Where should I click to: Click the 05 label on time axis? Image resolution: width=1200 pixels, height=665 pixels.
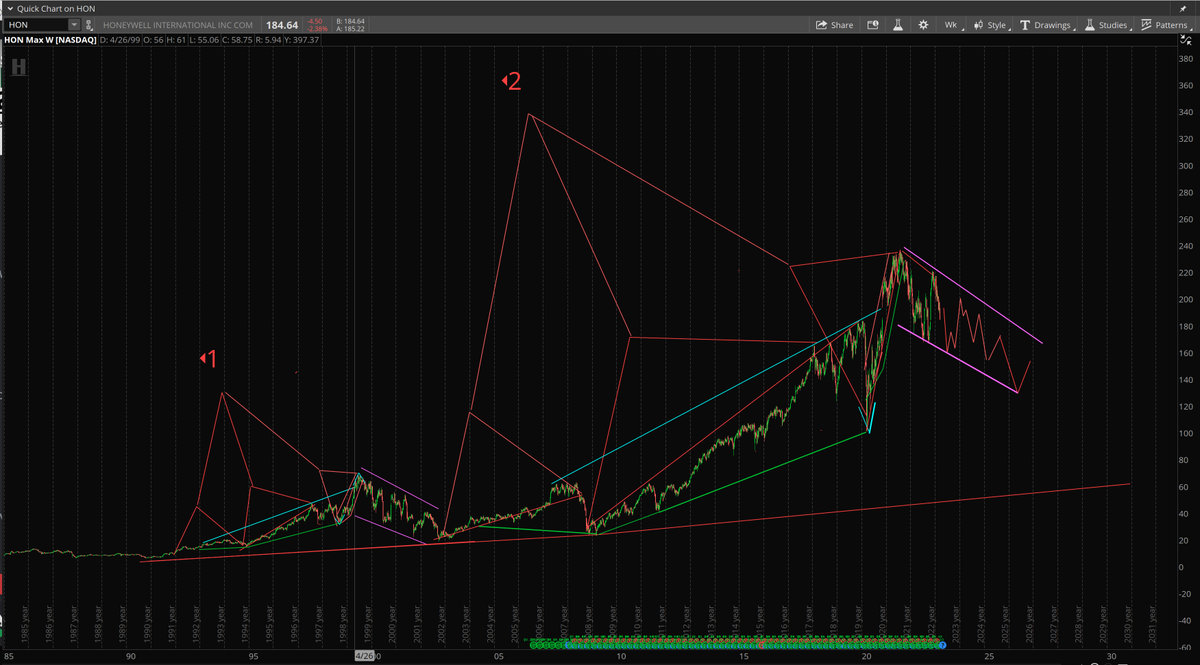498,656
